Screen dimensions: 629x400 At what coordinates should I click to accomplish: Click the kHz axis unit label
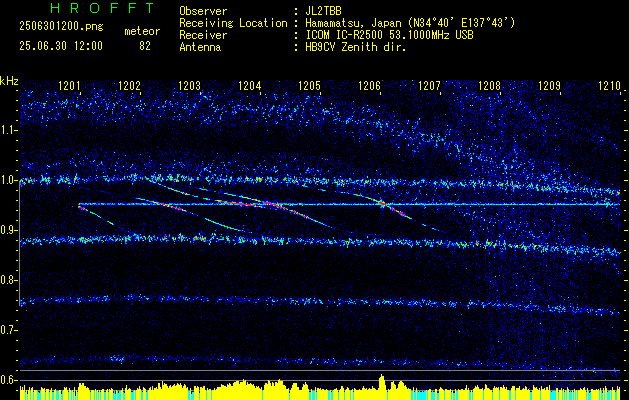pyautogui.click(x=9, y=81)
